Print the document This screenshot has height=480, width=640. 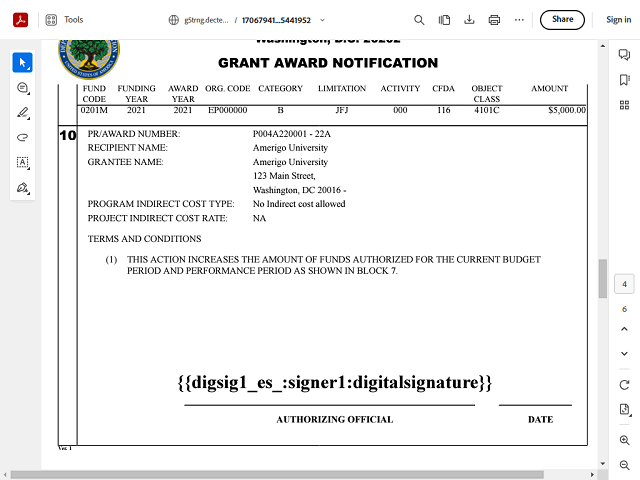pos(494,20)
